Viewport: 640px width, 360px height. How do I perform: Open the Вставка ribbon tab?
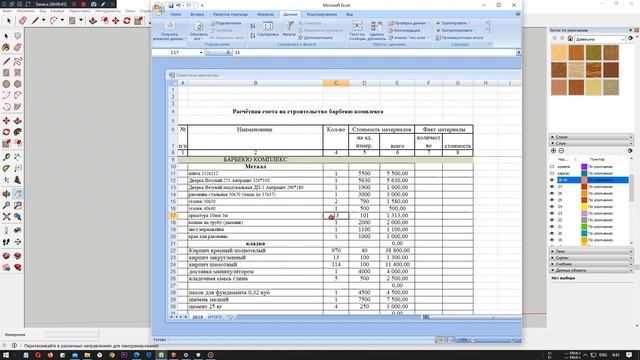197,14
